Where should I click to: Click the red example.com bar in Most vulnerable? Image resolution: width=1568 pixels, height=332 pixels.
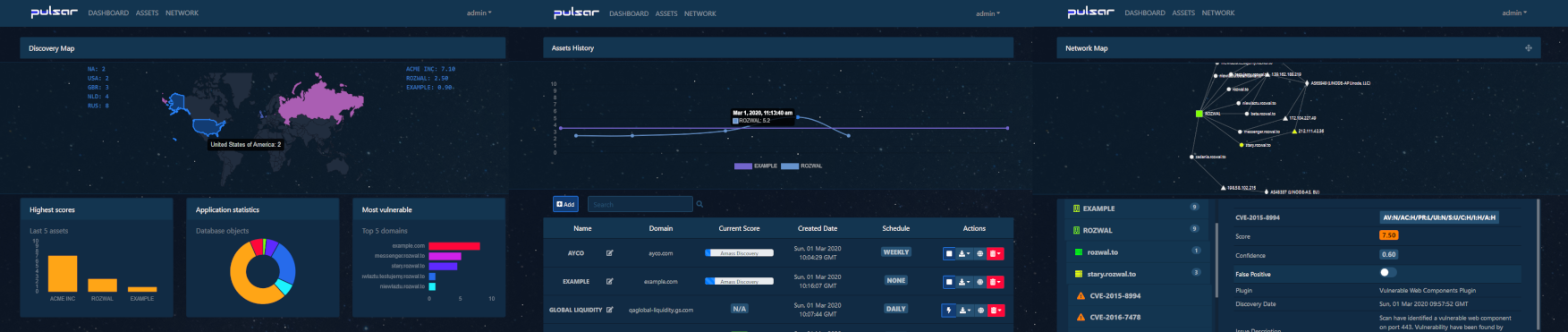(x=454, y=245)
